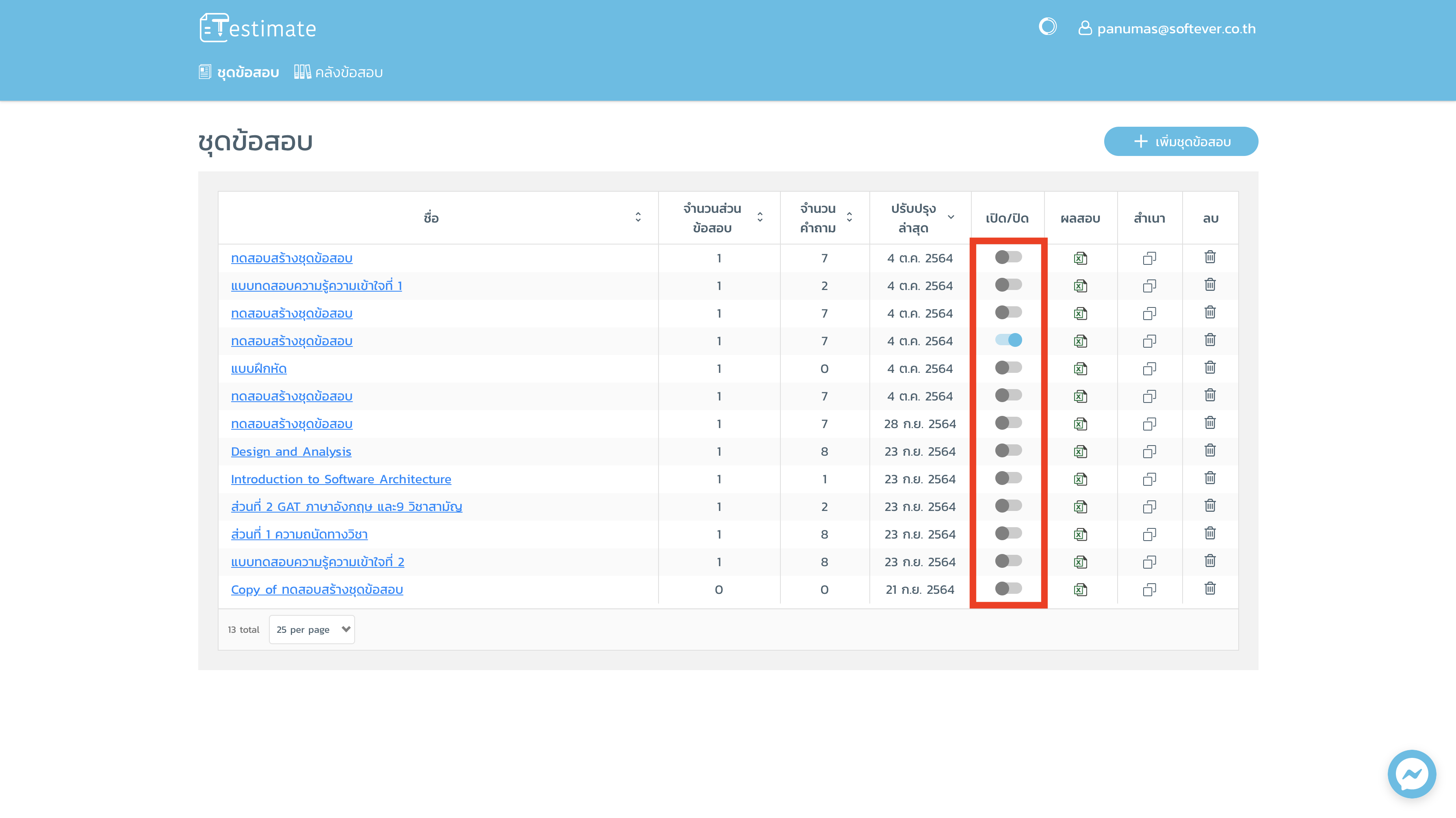Open the panumas@softever.co.th account menu
This screenshot has height=818, width=1456.
click(1167, 28)
